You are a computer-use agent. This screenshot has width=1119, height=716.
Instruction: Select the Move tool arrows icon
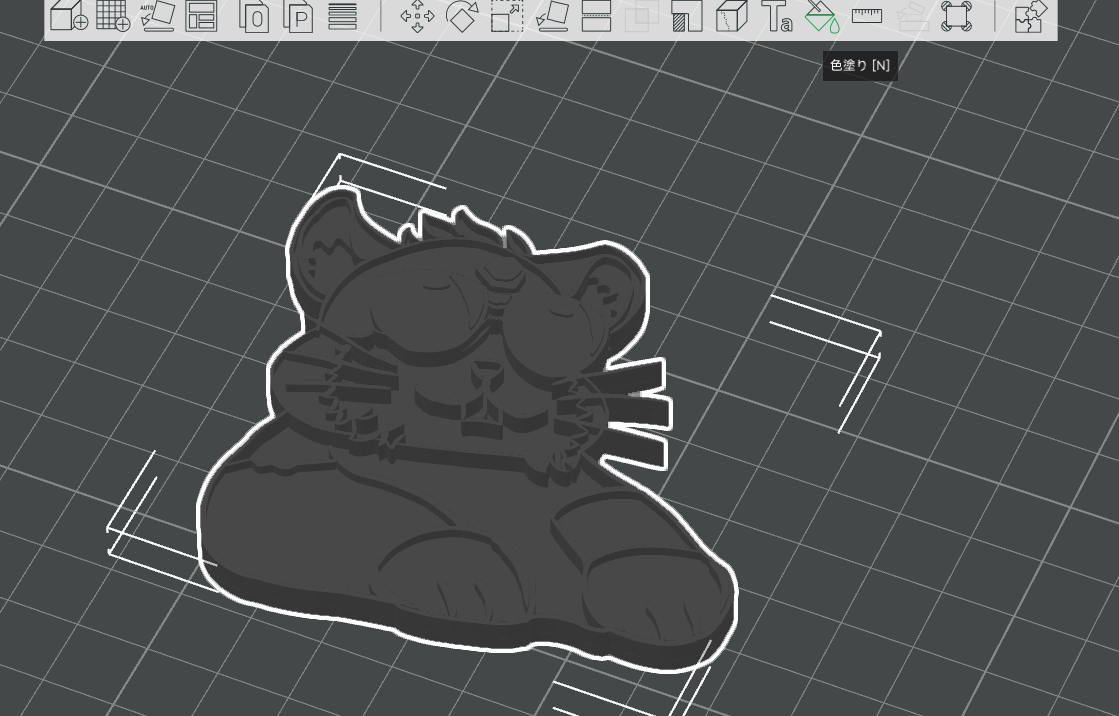[417, 16]
